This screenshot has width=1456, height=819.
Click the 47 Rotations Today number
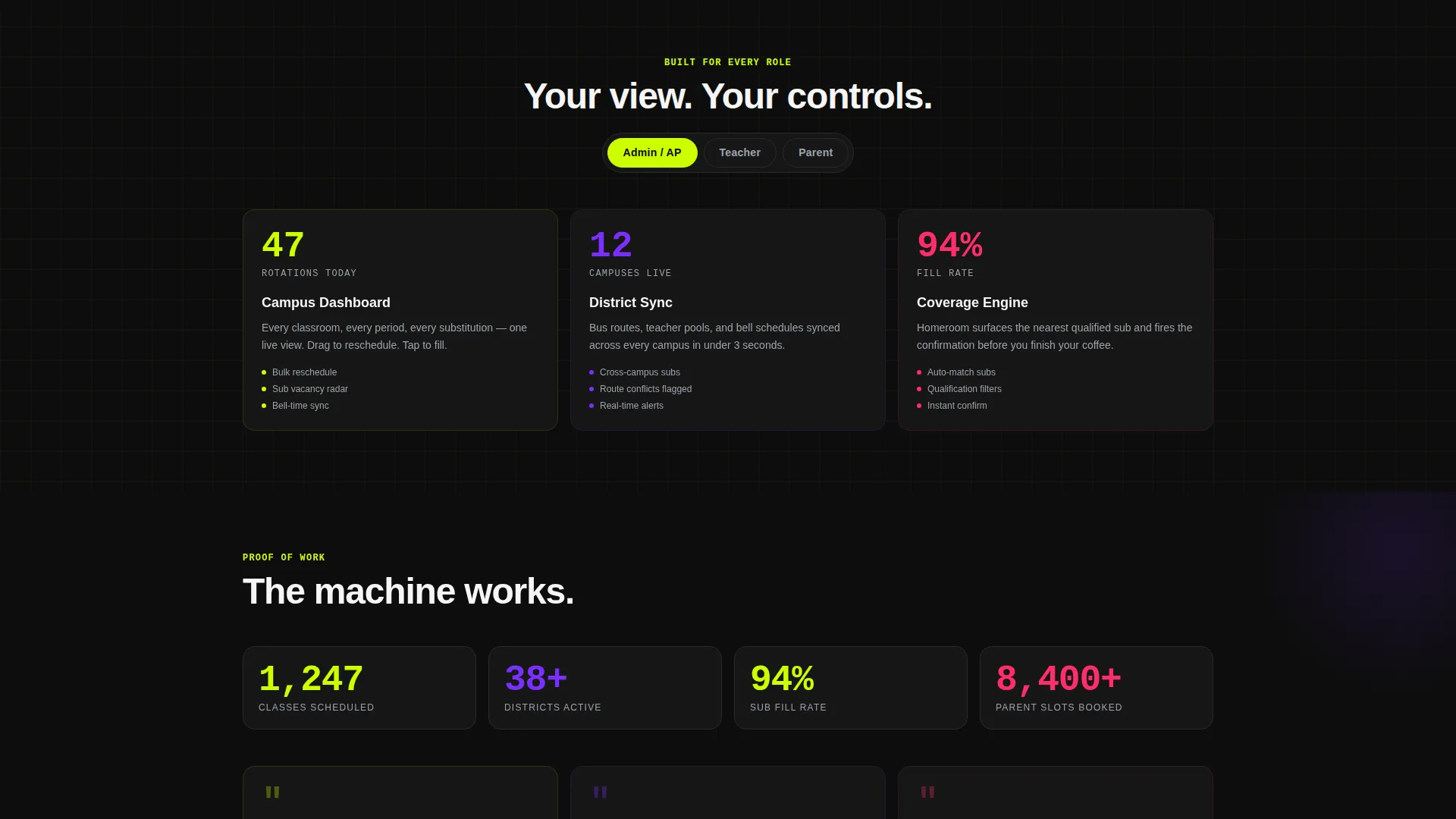(283, 246)
